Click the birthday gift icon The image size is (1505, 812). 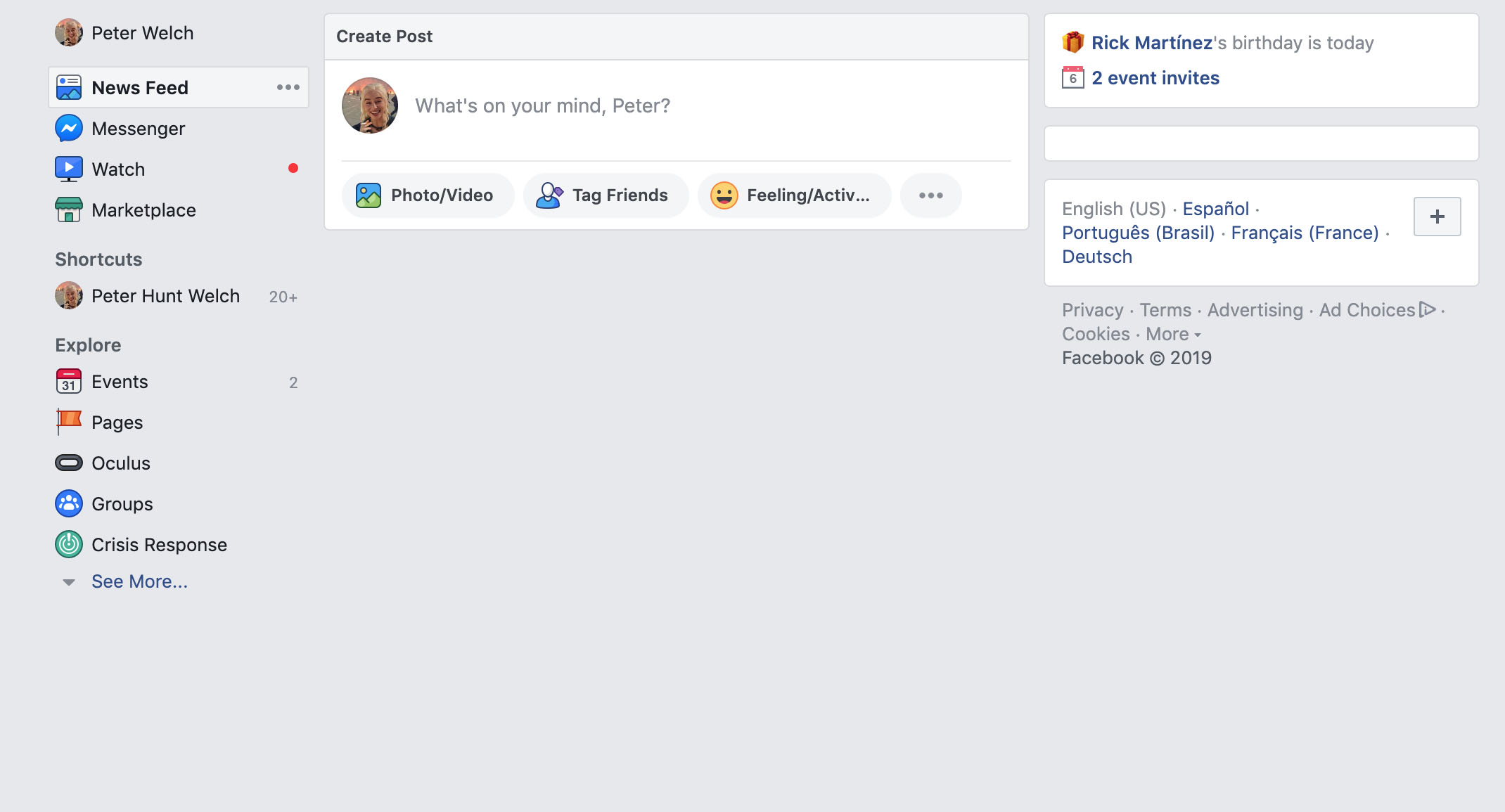click(x=1073, y=42)
